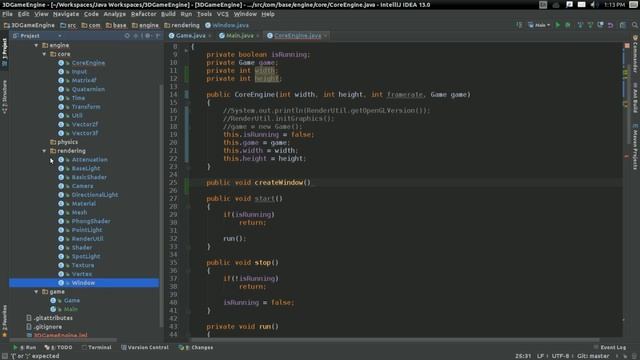Collapse the engine folder in the tree
640x360 pixels.
36,45
